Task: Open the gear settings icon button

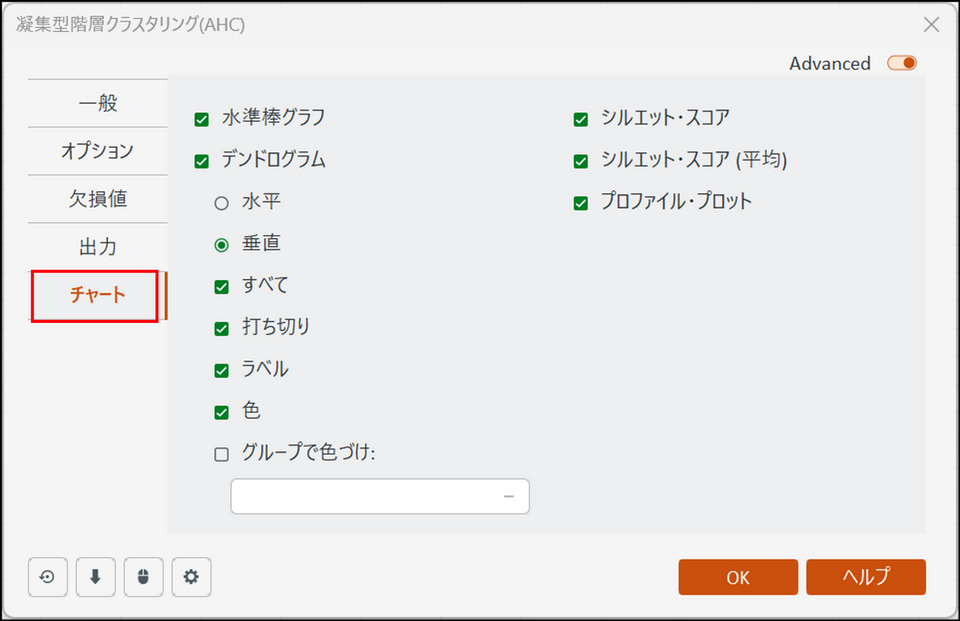Action: click(x=192, y=577)
